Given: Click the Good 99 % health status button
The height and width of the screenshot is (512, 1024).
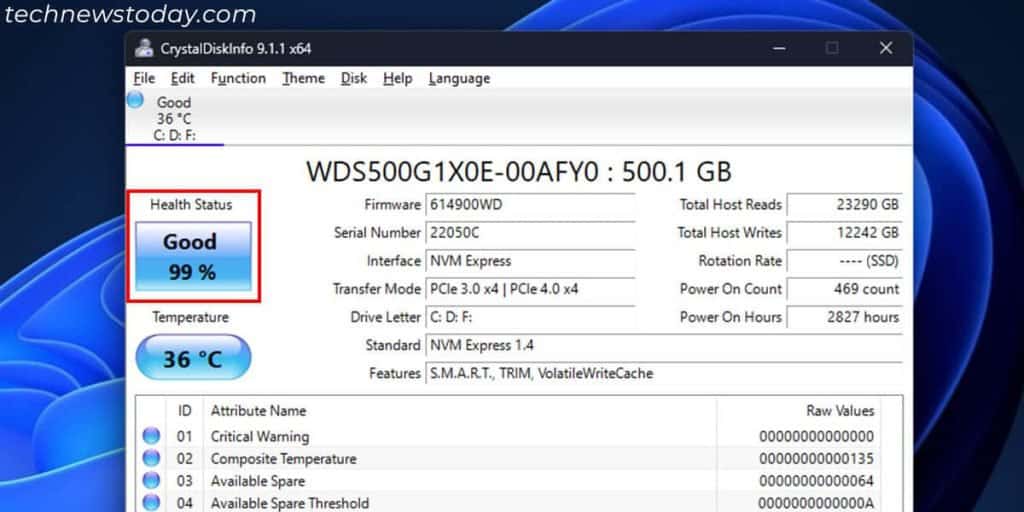Looking at the screenshot, I should 193,256.
